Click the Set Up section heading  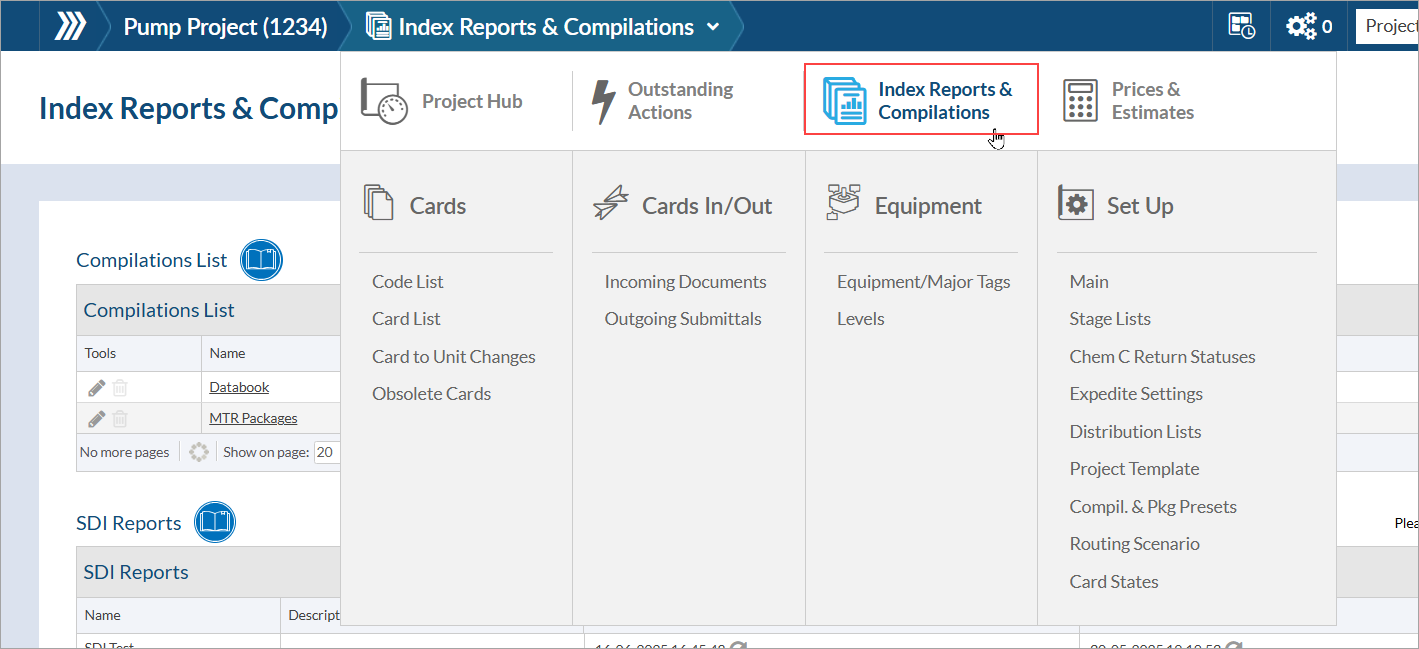coord(1140,206)
